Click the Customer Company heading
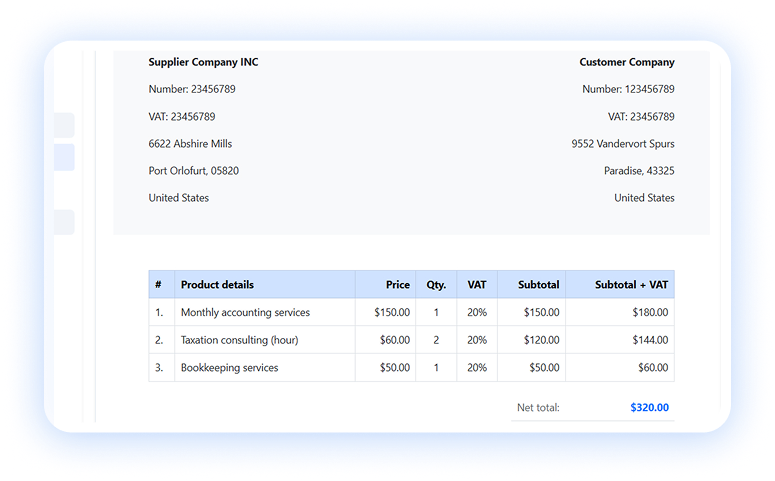 (x=626, y=62)
